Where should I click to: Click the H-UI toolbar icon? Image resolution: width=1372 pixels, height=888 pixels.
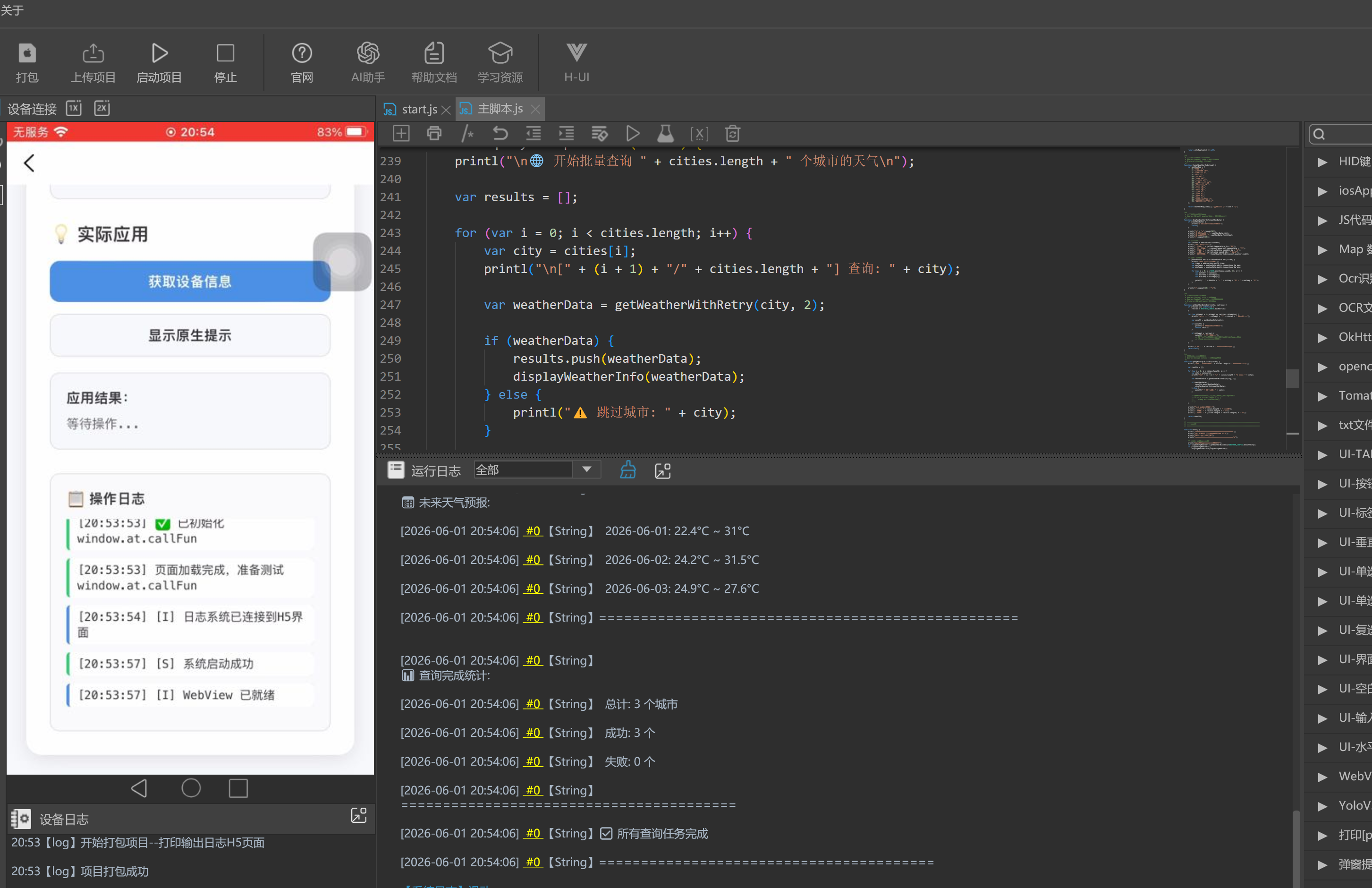577,53
